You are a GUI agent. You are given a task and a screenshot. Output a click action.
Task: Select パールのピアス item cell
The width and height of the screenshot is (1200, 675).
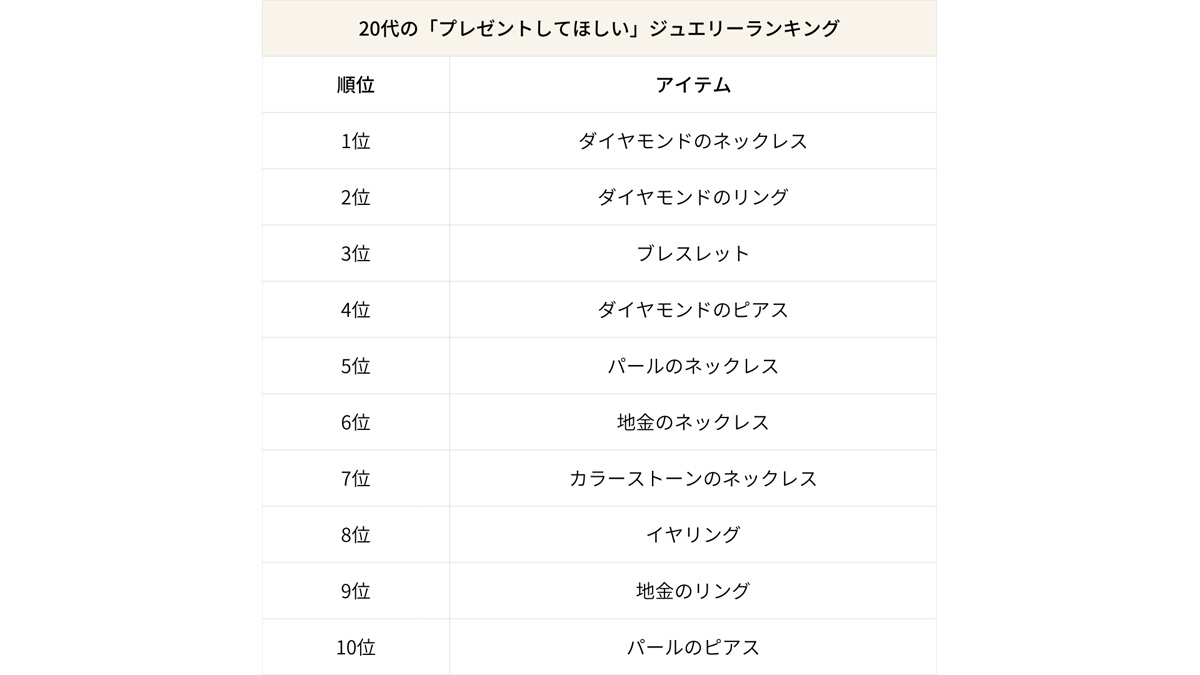click(x=693, y=647)
